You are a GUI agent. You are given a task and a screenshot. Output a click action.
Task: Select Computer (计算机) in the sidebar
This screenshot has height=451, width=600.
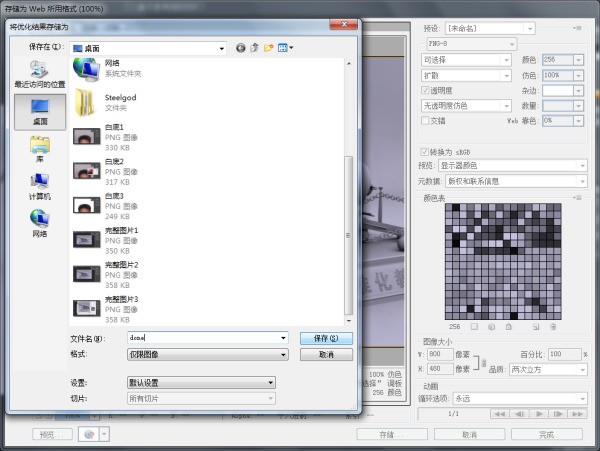[39, 185]
